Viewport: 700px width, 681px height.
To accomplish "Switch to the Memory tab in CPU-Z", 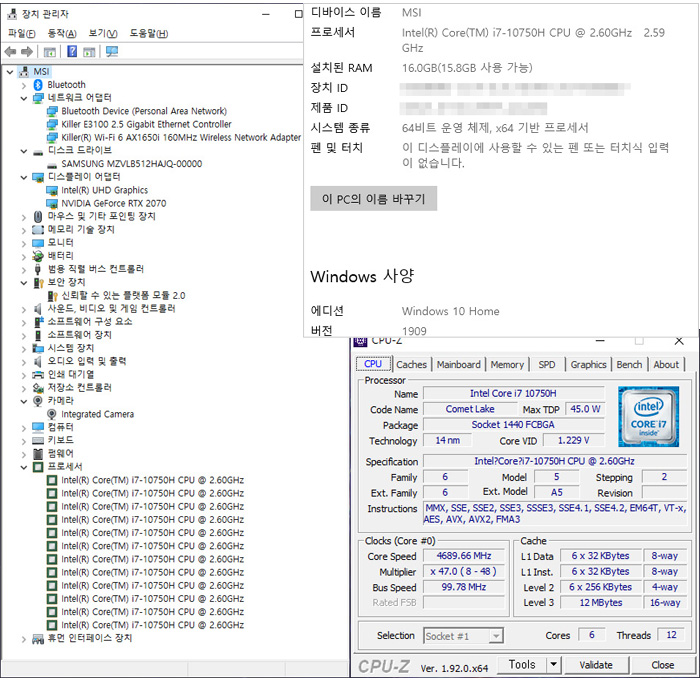I will tap(507, 365).
